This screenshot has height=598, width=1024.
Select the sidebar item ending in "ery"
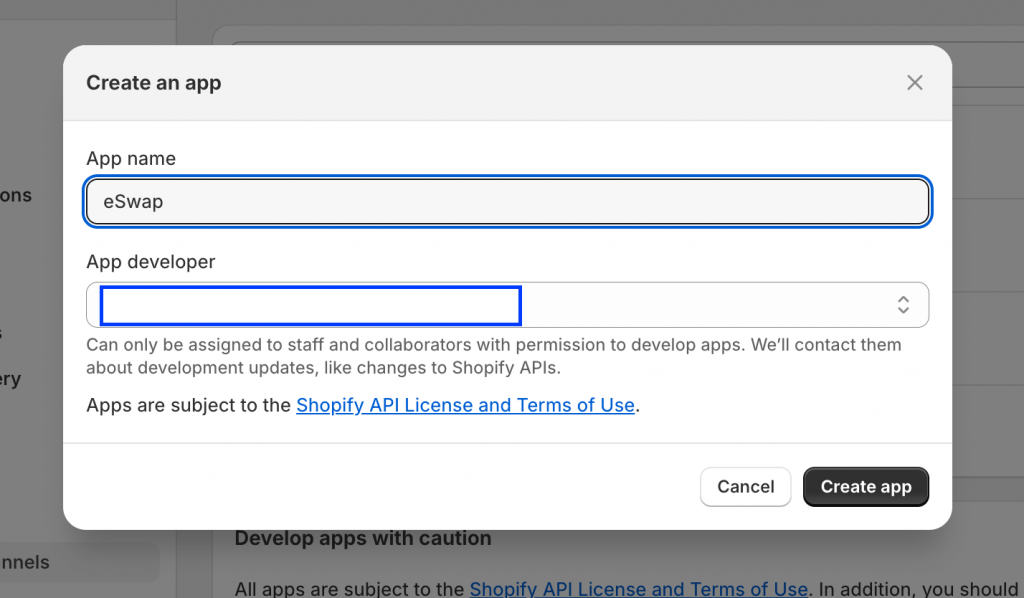point(12,379)
